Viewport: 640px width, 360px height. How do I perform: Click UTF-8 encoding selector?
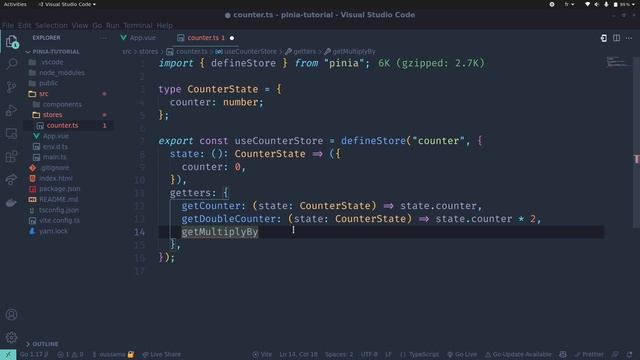[x=369, y=355]
